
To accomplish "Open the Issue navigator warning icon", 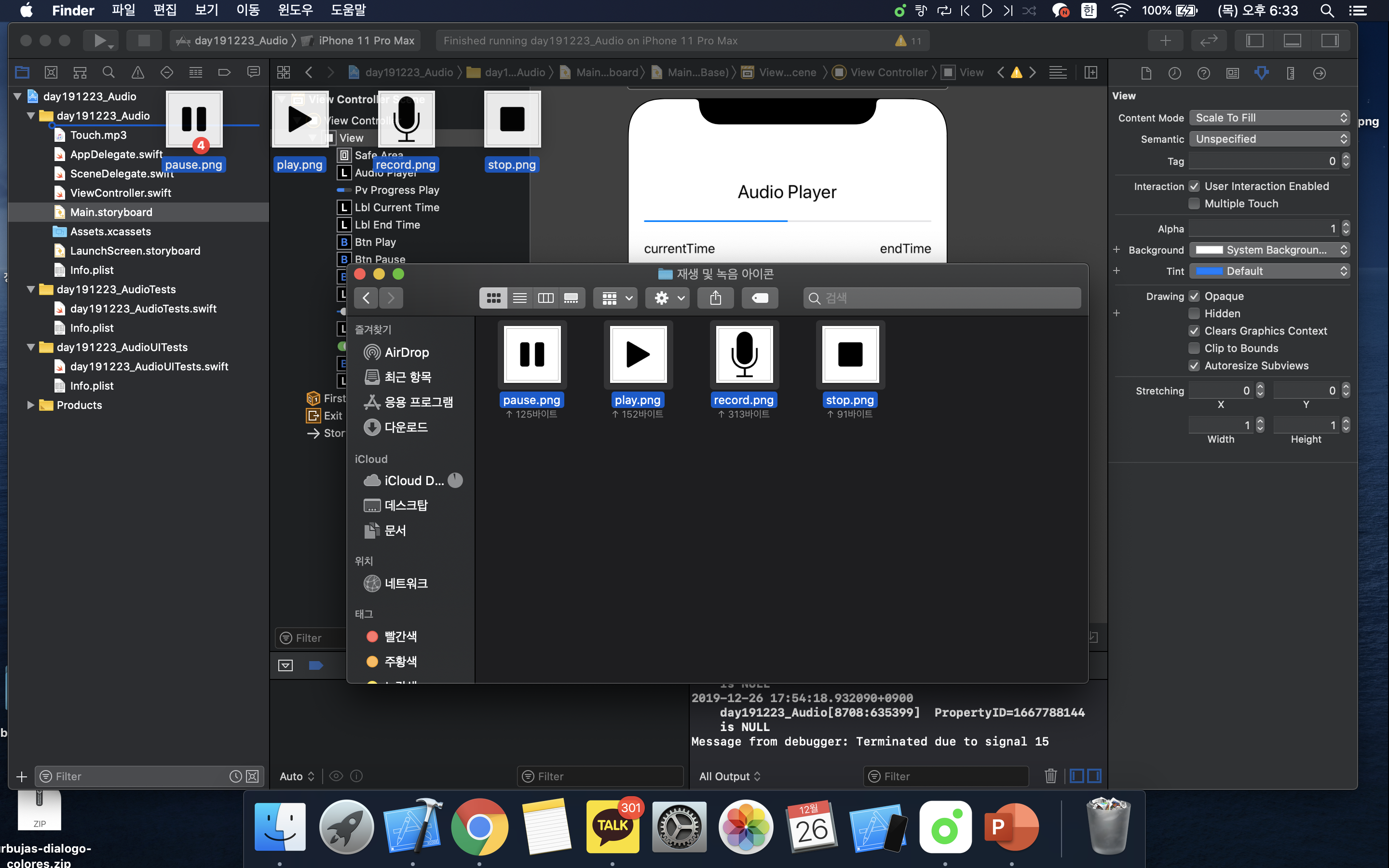I will (138, 72).
